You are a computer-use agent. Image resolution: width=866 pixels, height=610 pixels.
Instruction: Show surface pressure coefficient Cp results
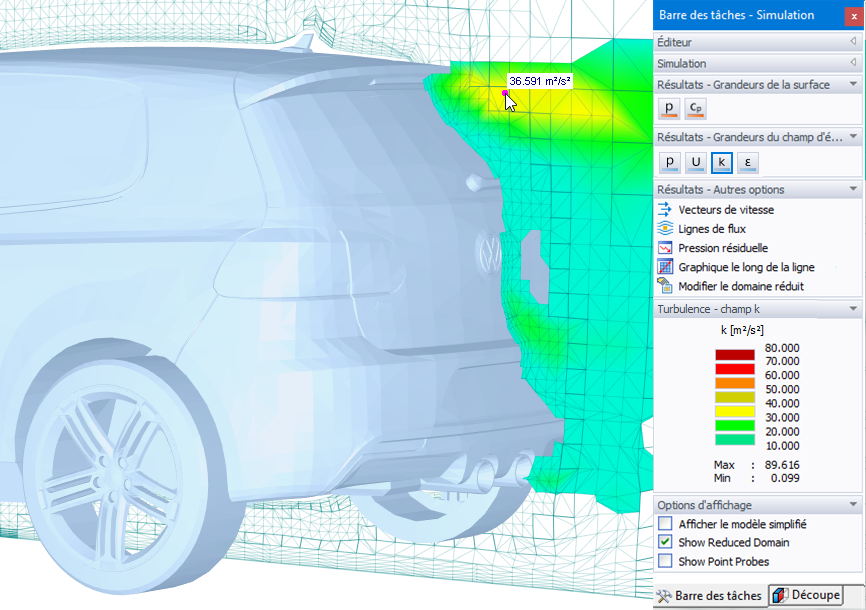tap(695, 108)
